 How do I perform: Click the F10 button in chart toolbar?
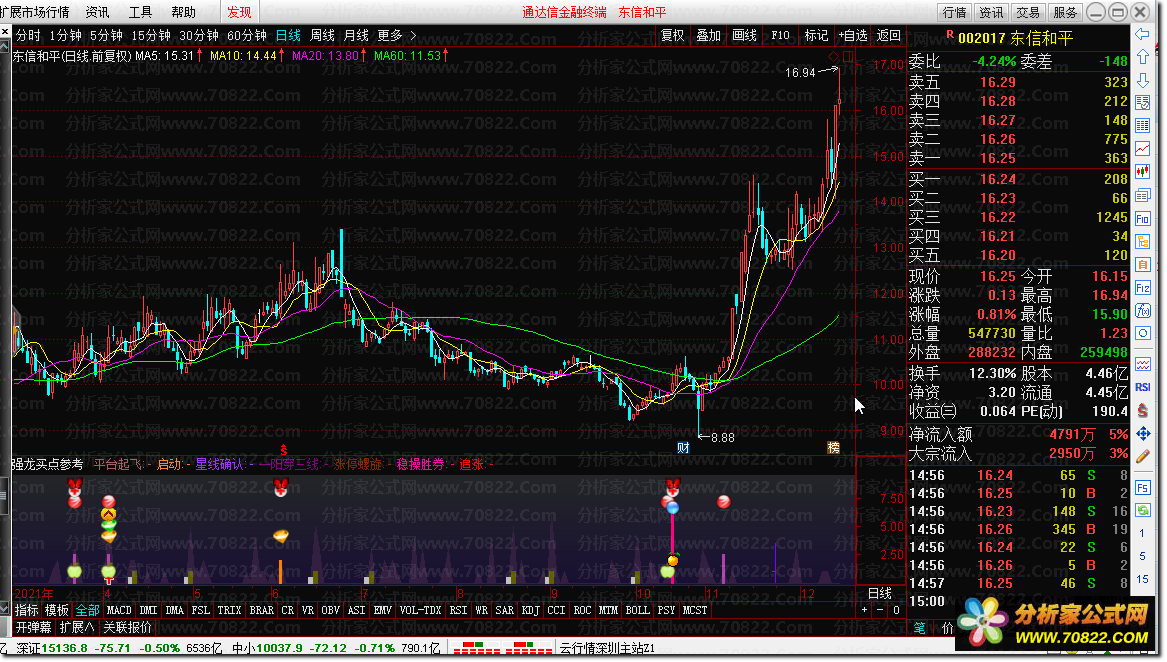coord(781,35)
